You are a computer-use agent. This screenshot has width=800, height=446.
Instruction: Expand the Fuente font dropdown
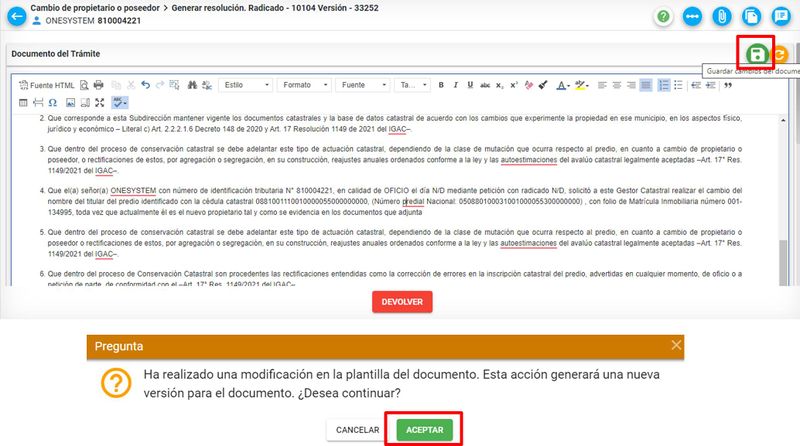362,85
